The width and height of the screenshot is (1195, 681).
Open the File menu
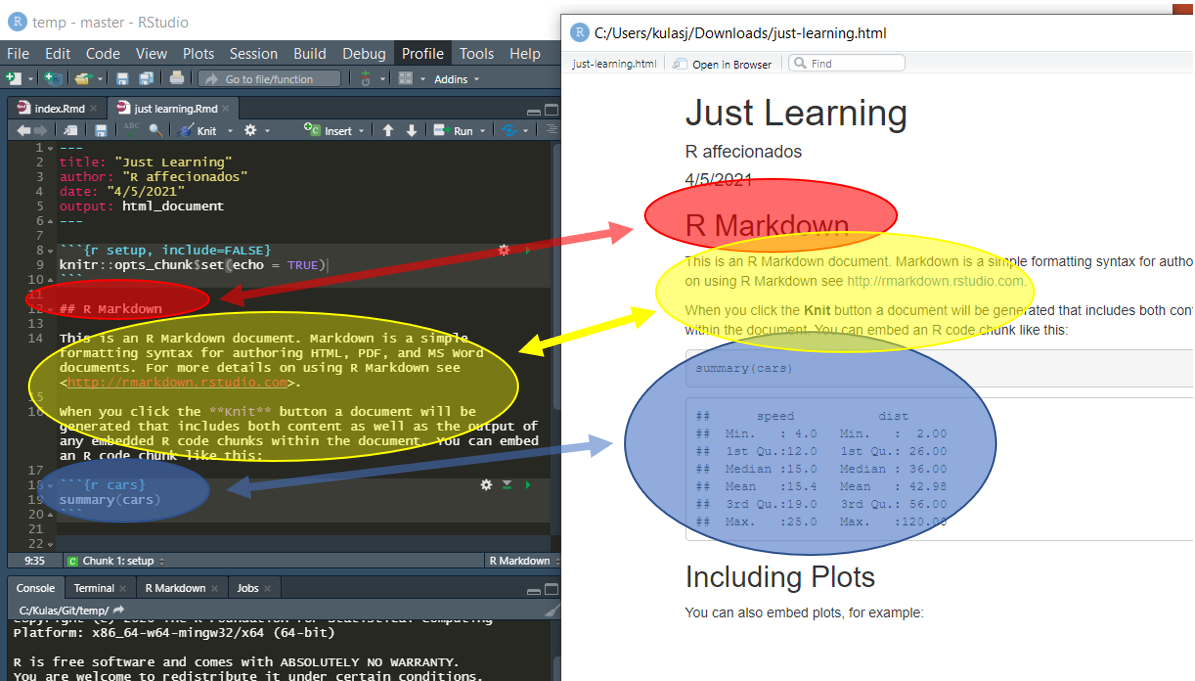click(x=18, y=53)
